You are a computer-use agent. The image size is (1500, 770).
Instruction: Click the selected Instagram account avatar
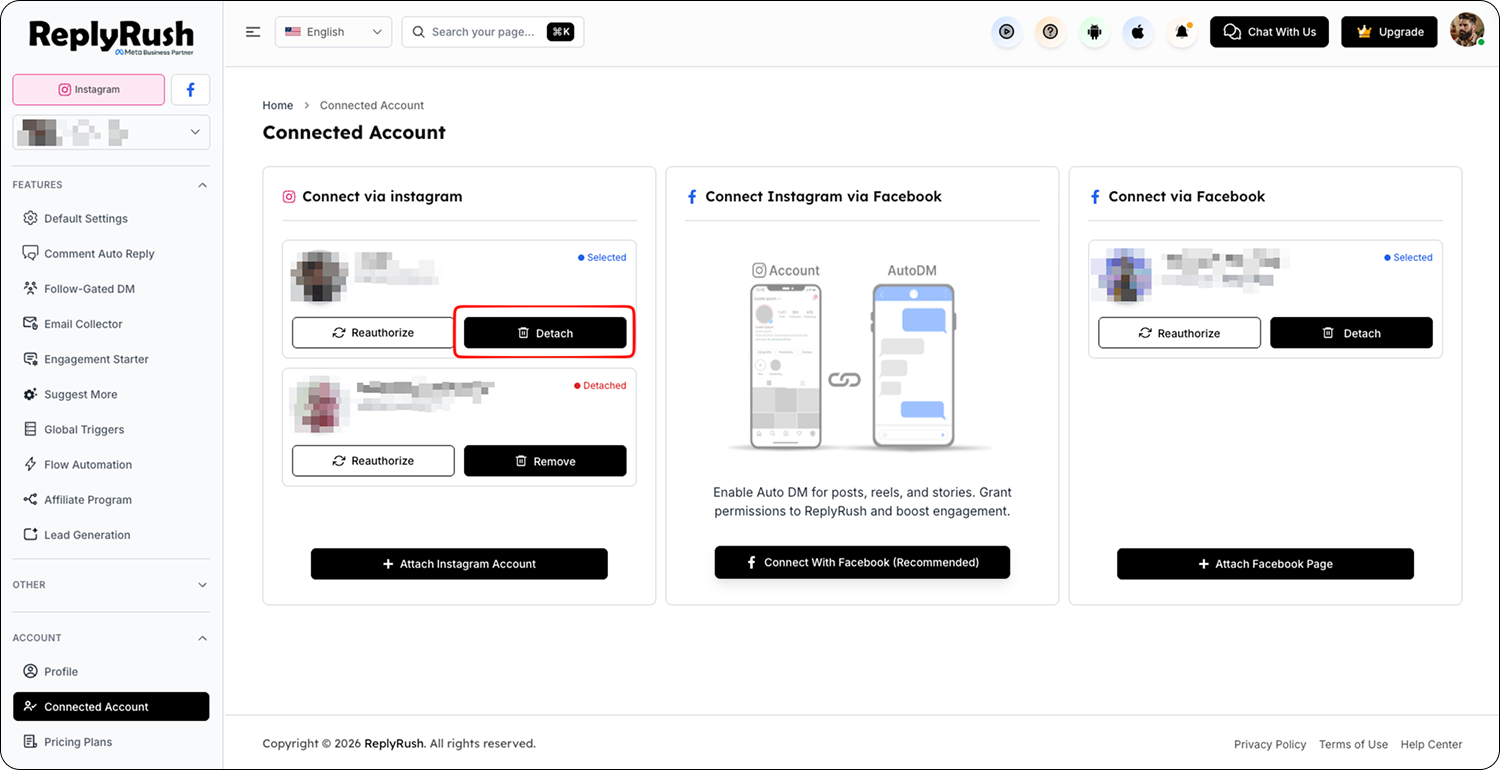tap(320, 275)
